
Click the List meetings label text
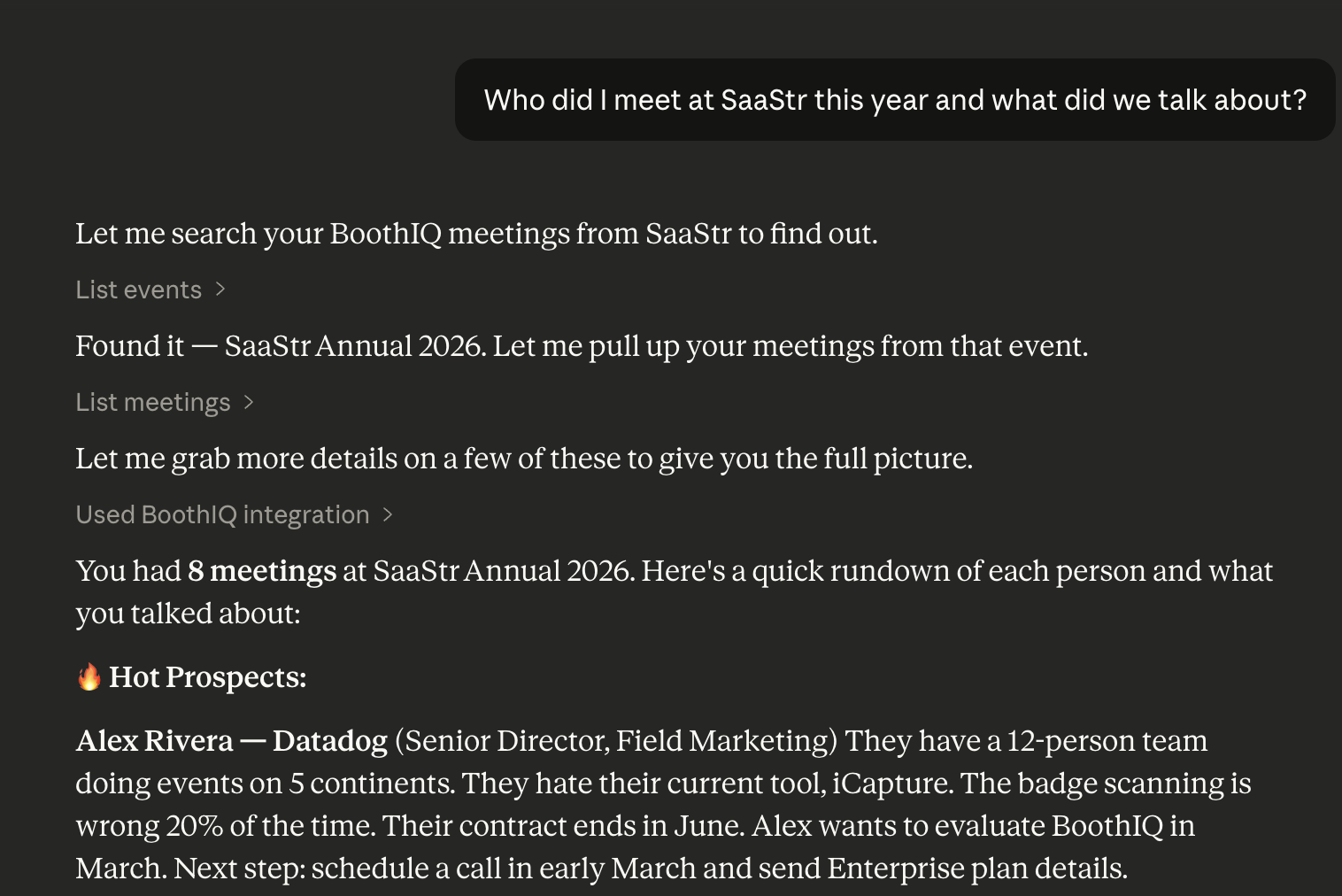click(152, 402)
